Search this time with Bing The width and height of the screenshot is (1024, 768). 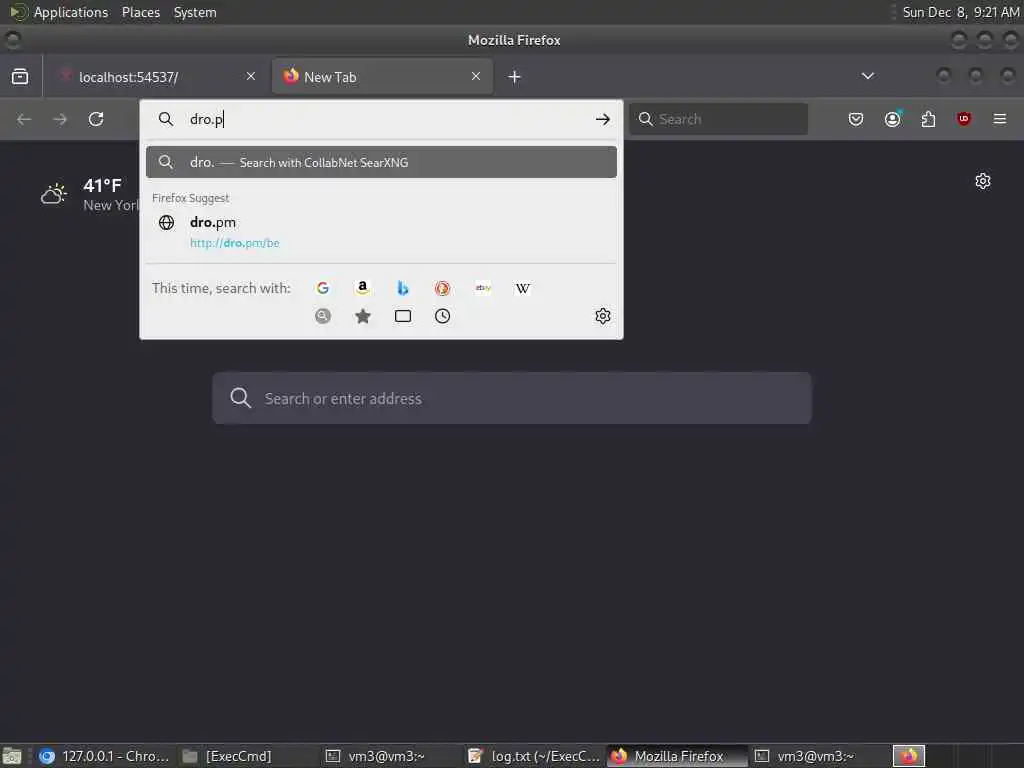tap(403, 288)
